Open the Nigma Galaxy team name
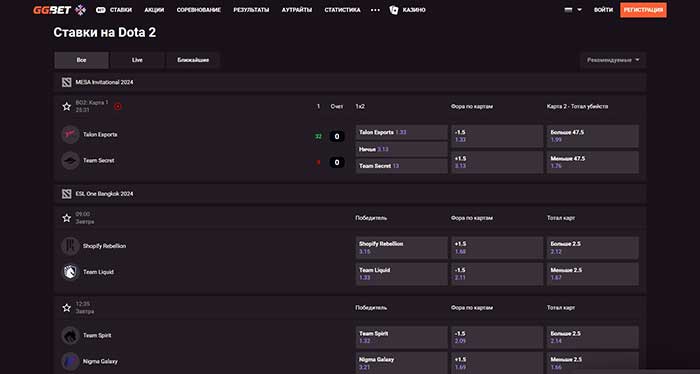The height and width of the screenshot is (374, 700). tap(100, 362)
